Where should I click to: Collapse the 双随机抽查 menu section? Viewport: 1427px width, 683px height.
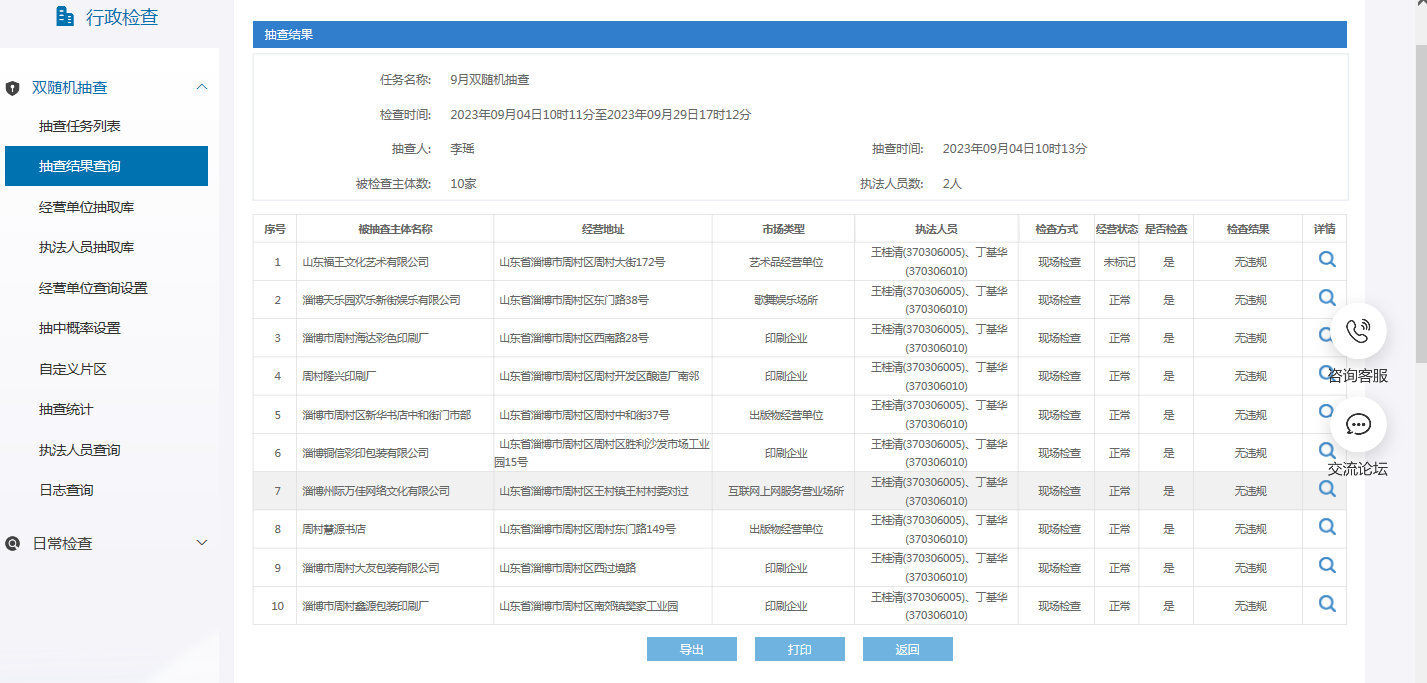[202, 87]
